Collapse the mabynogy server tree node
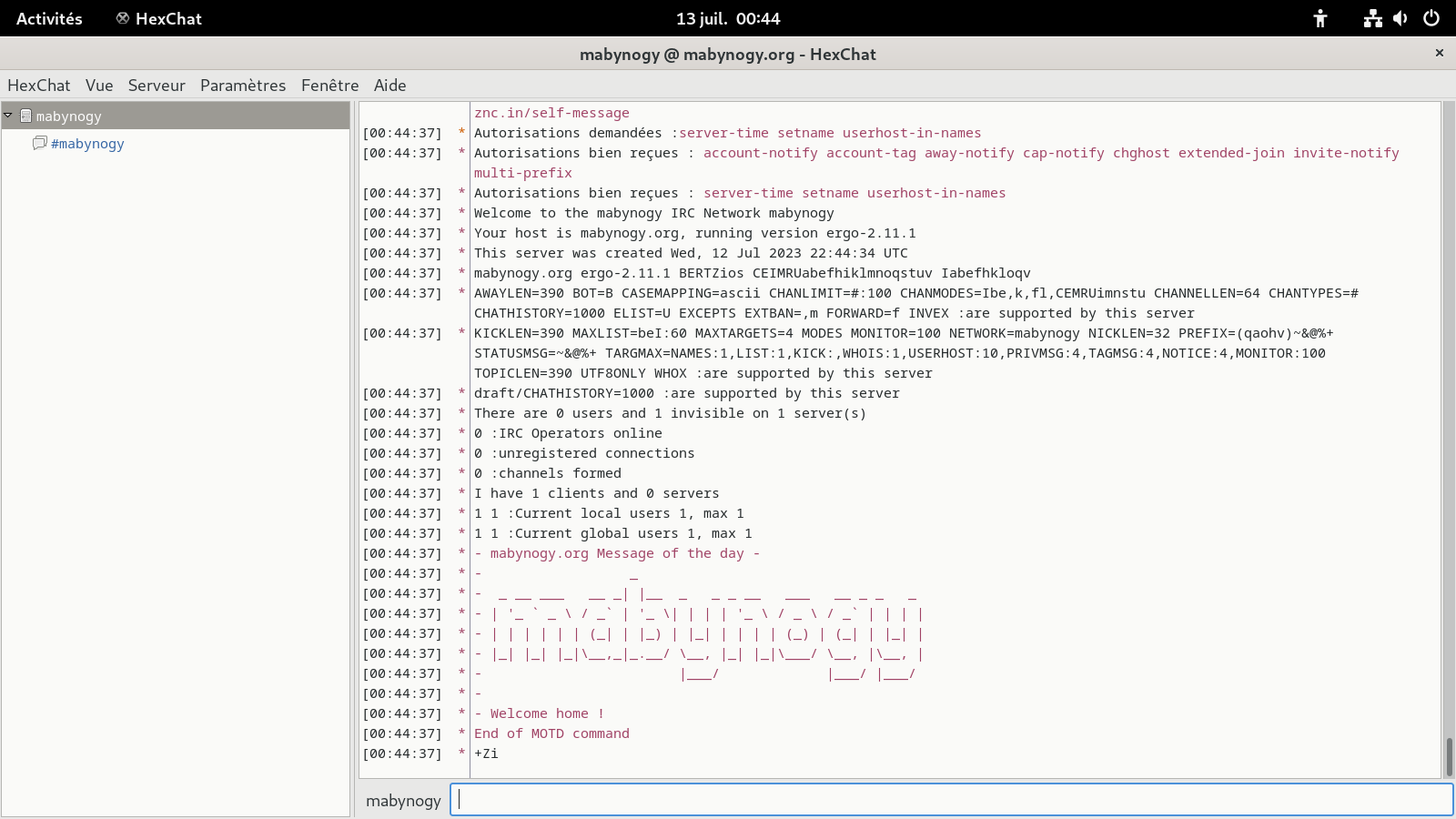 click(x=8, y=116)
